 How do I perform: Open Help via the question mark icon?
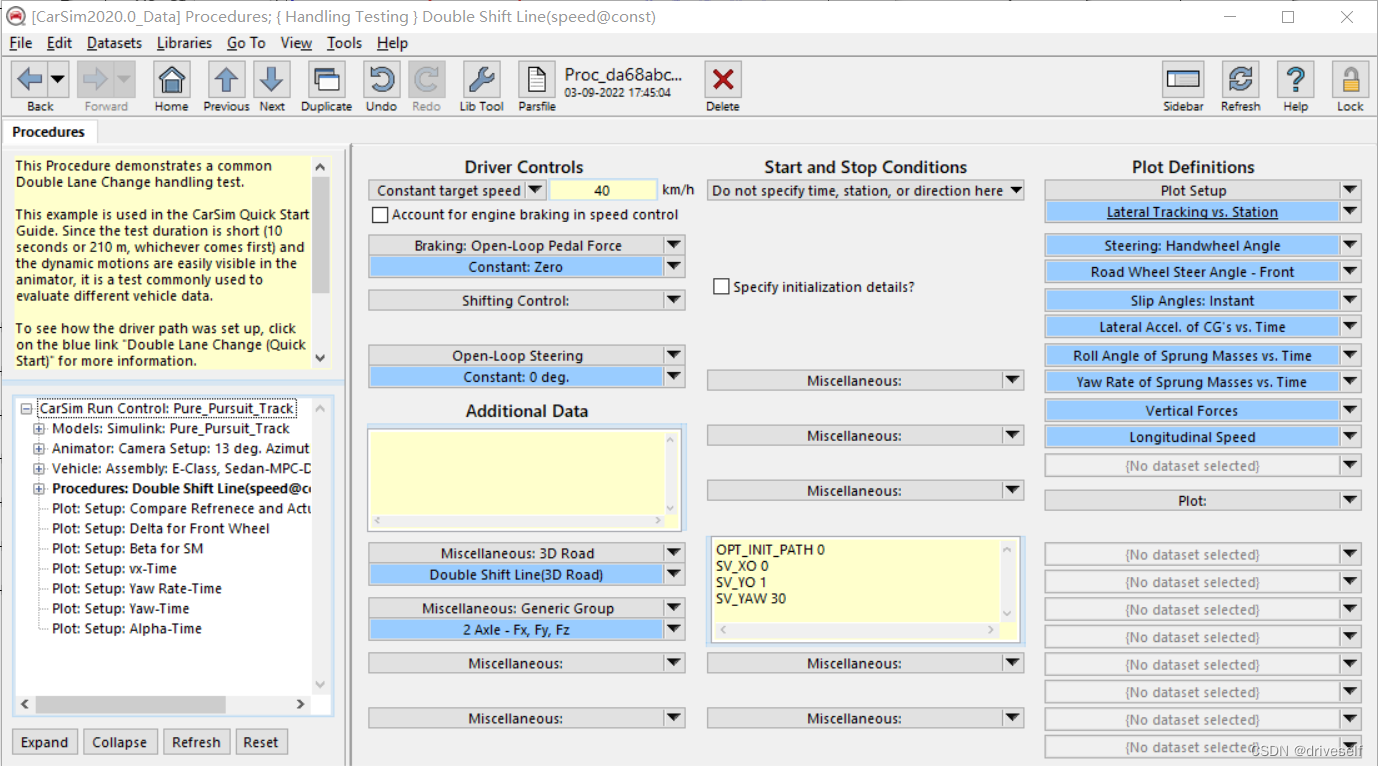[1296, 80]
